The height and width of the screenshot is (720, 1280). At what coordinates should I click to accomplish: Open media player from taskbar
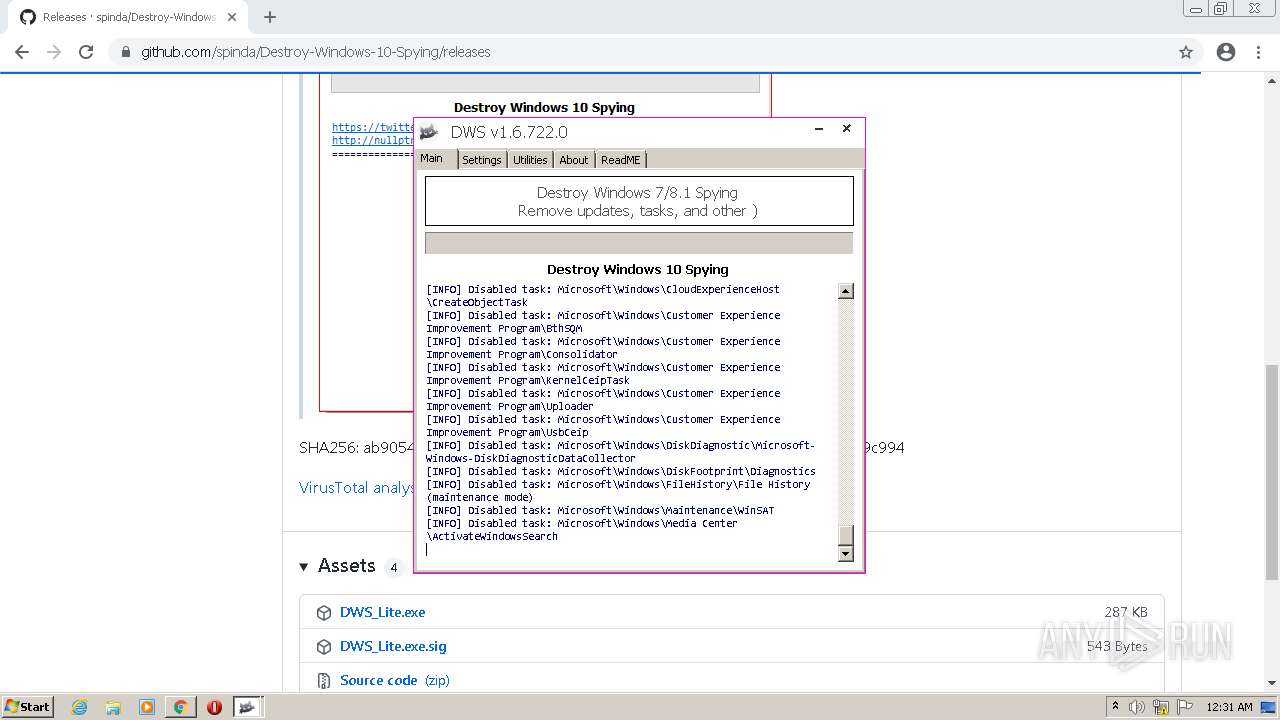tap(147, 707)
